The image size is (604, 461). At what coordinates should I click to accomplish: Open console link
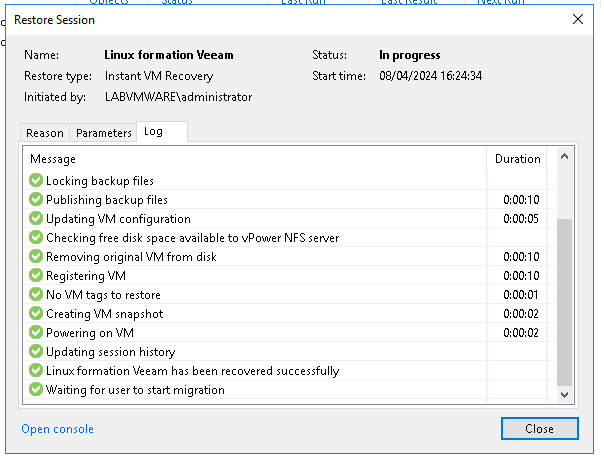tap(57, 429)
